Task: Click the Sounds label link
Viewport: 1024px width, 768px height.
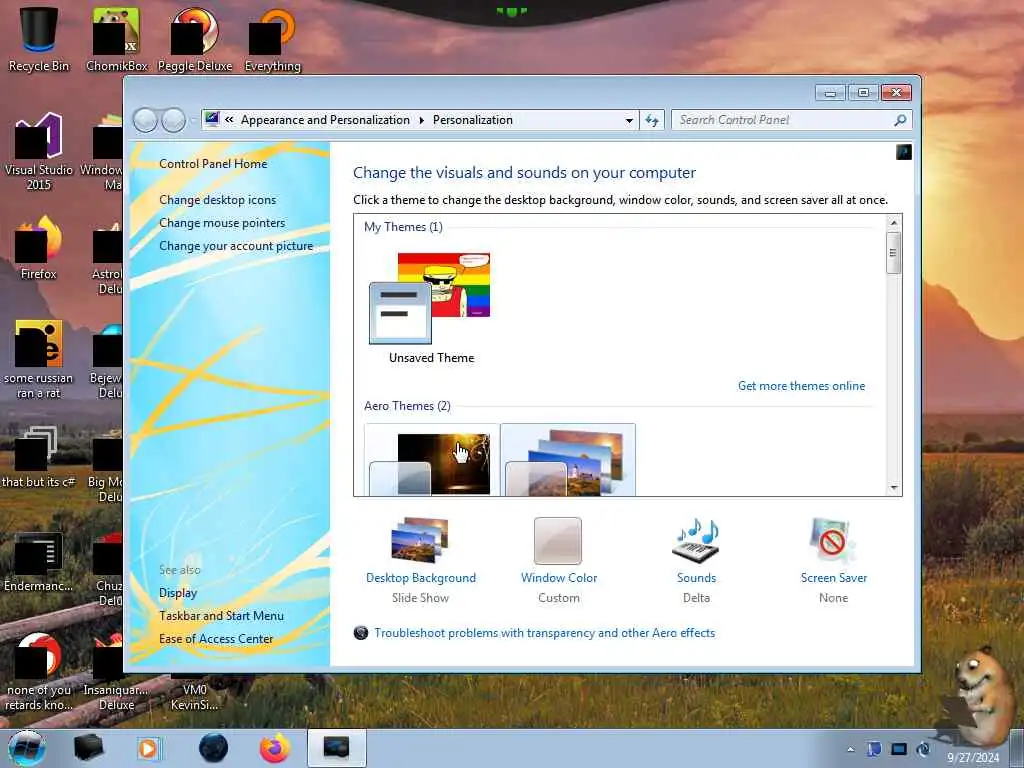Action: tap(696, 578)
